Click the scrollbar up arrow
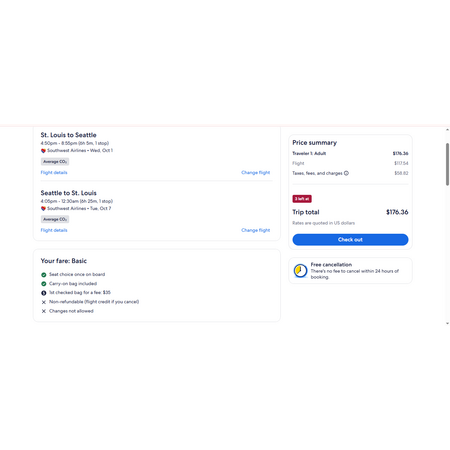Image resolution: width=450 pixels, height=450 pixels. [447, 130]
